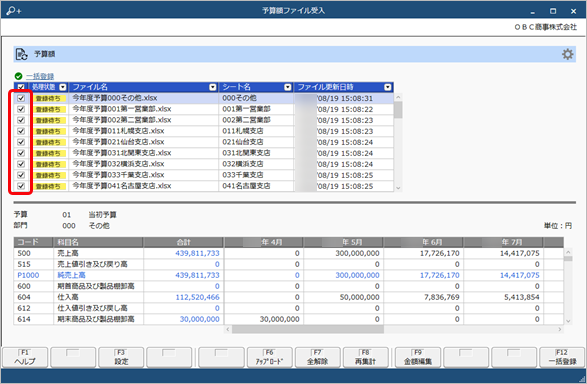Uncheck the 今年度予算001第一営業部.xlsx row checkbox

point(21,109)
